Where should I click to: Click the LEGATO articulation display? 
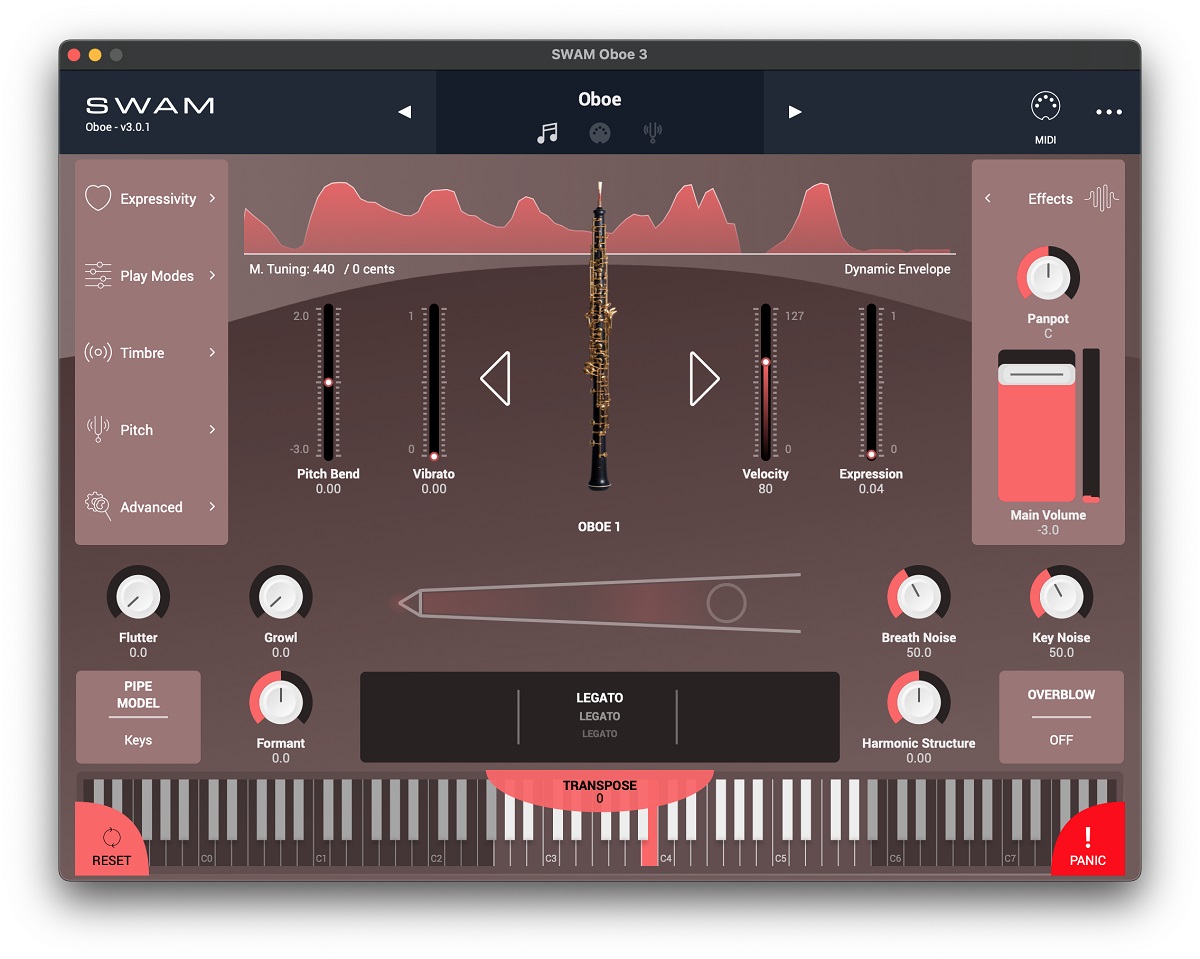click(x=599, y=716)
